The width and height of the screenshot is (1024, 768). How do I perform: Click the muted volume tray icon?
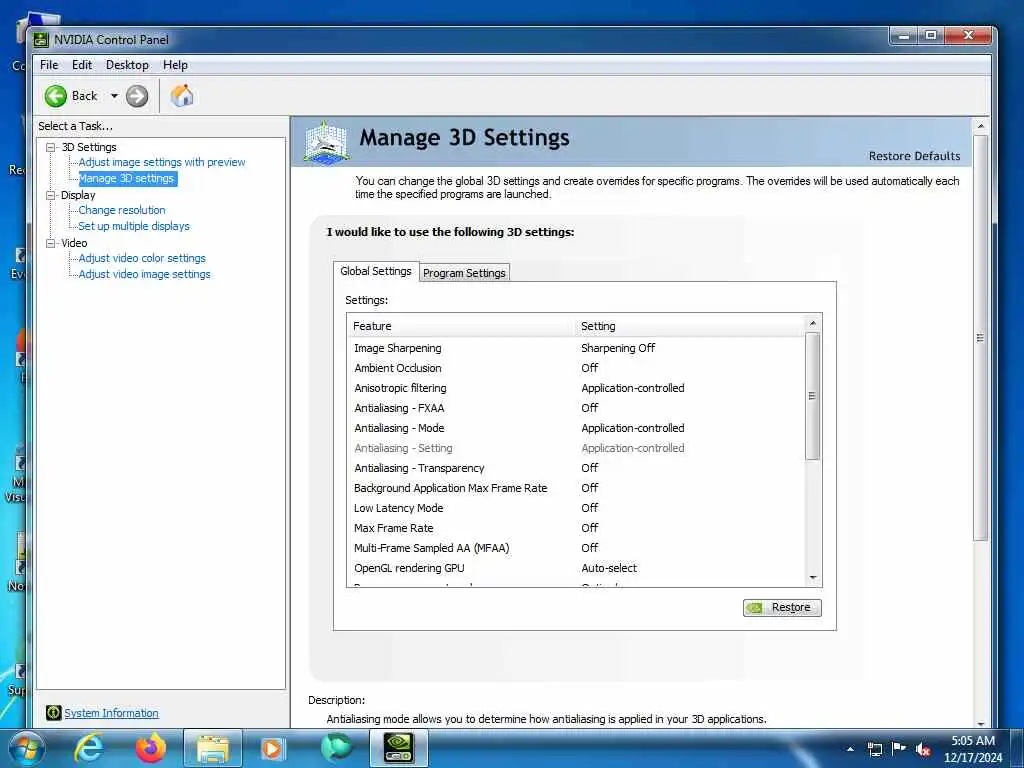[923, 749]
